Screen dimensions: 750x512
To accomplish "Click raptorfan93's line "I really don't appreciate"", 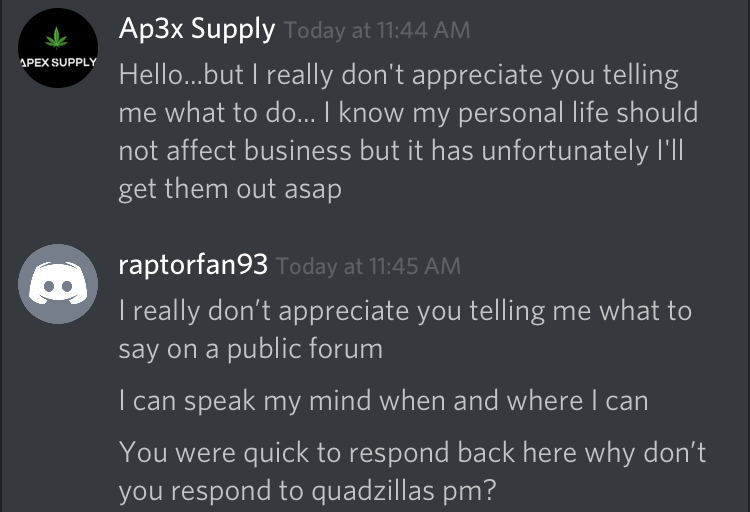I will click(405, 310).
